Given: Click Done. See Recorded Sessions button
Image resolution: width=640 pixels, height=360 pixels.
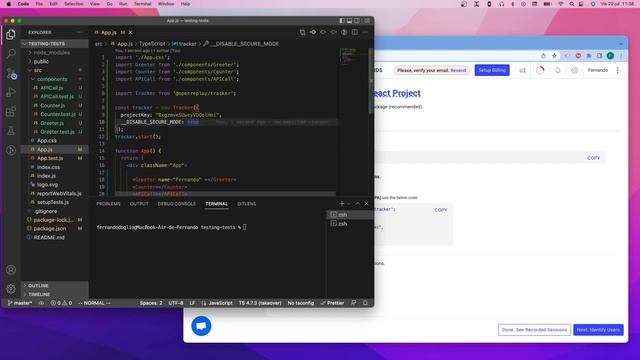Looking at the screenshot, I should [534, 330].
